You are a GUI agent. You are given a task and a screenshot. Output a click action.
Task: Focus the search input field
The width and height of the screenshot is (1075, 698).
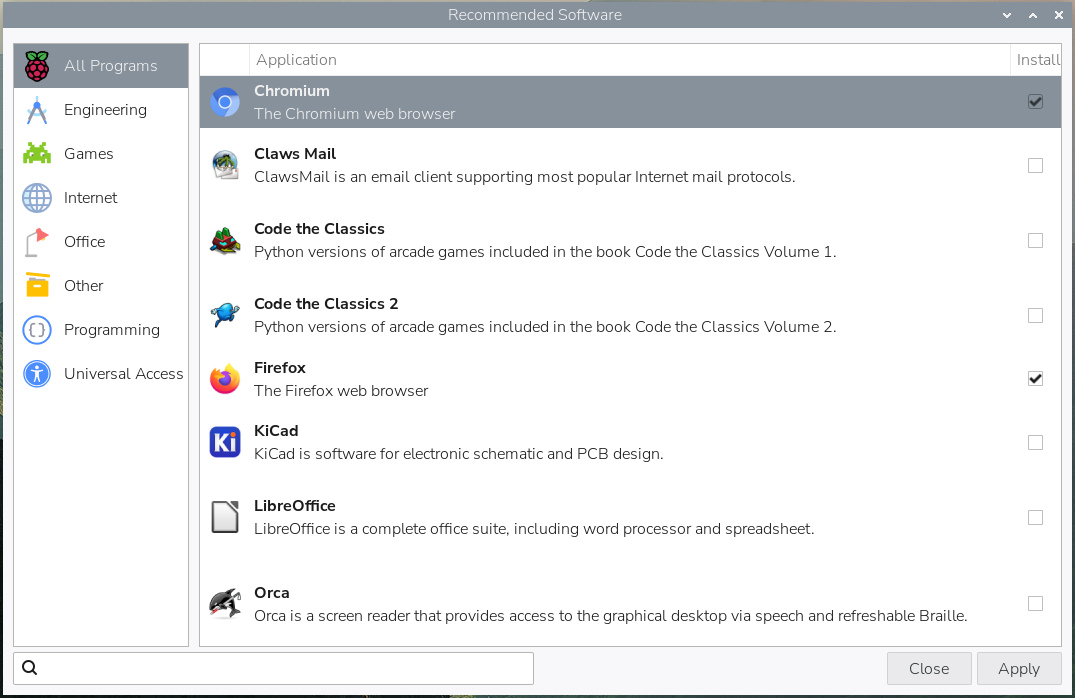click(274, 669)
